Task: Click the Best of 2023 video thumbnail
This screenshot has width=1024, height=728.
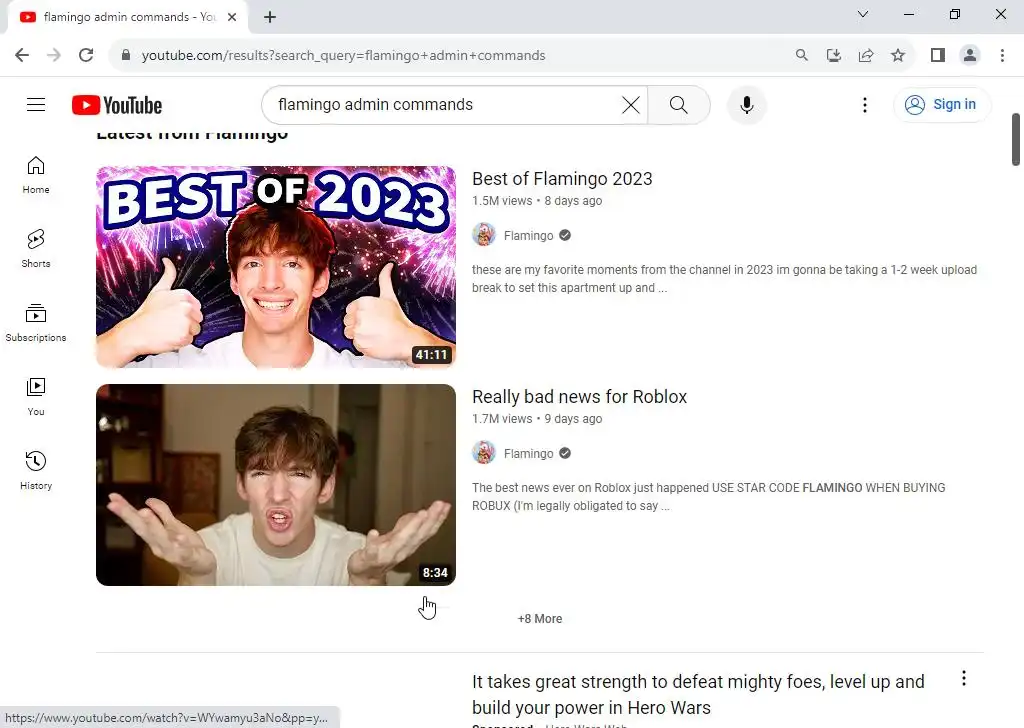Action: click(276, 266)
